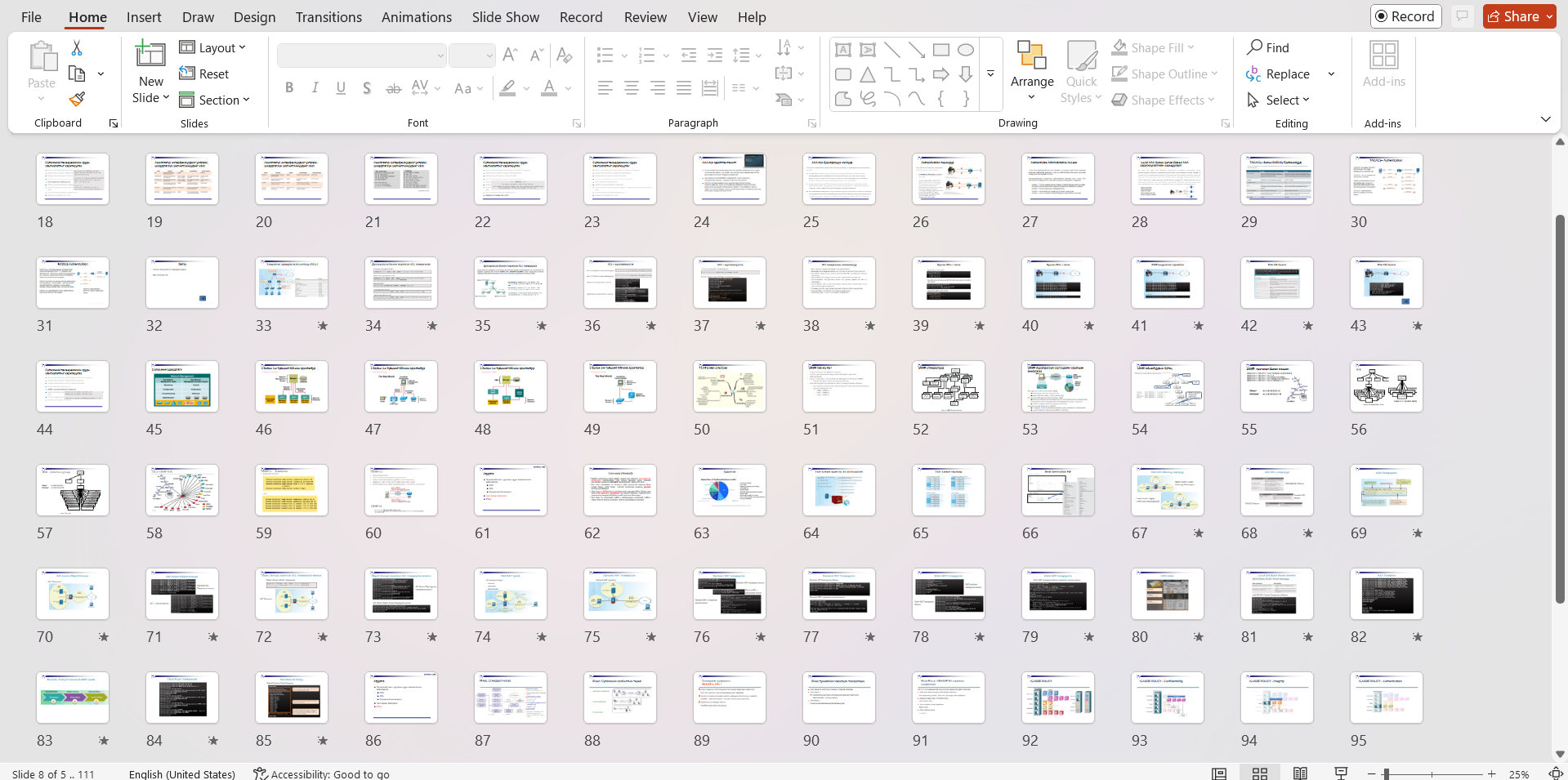The height and width of the screenshot is (780, 1568).
Task: Open the Select dropdown in Editing
Action: (1279, 100)
